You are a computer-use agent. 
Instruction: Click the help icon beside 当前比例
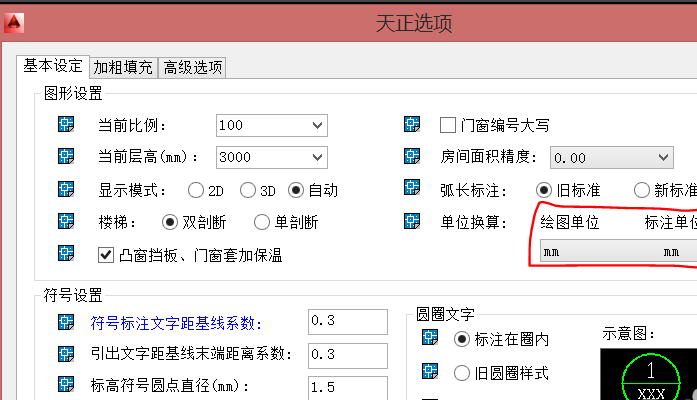click(66, 124)
